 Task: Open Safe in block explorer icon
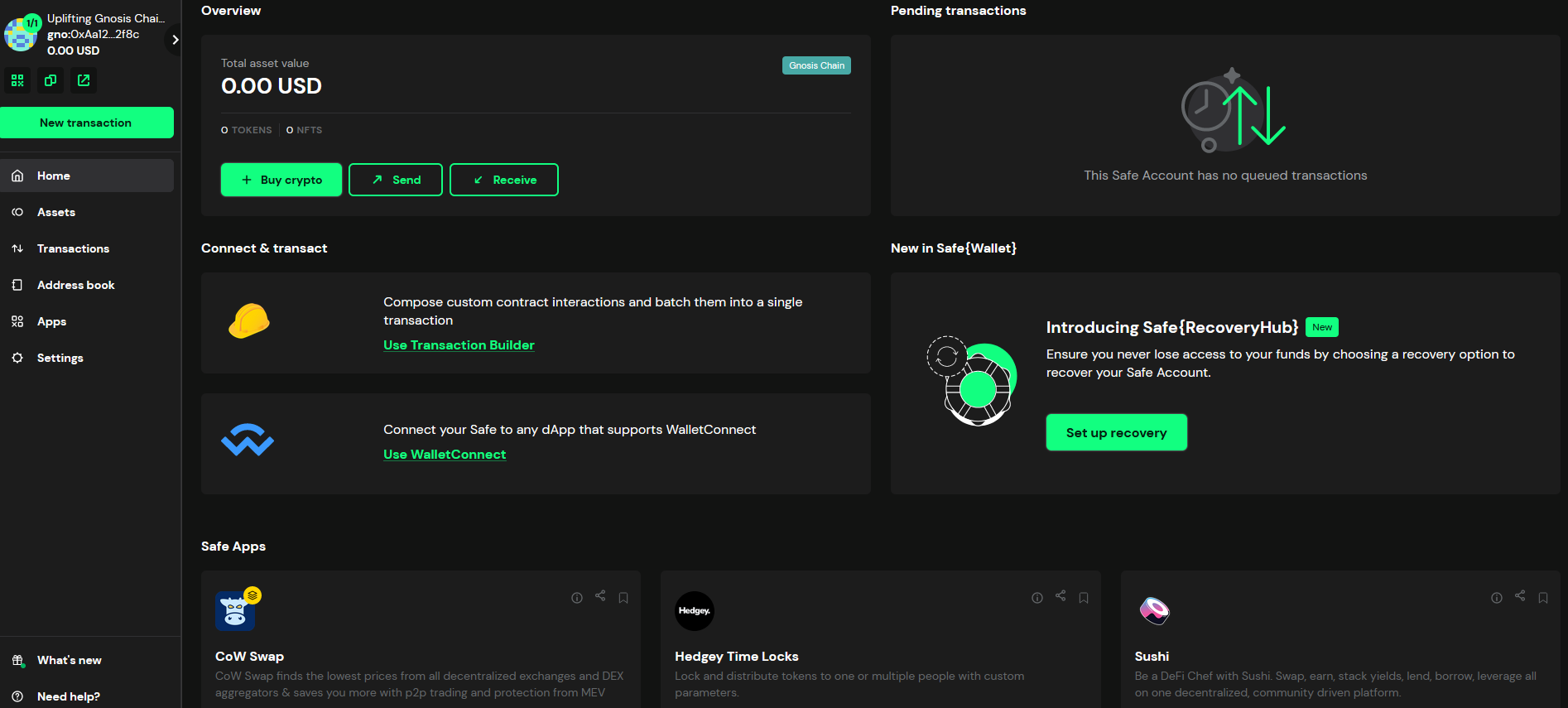tap(84, 80)
